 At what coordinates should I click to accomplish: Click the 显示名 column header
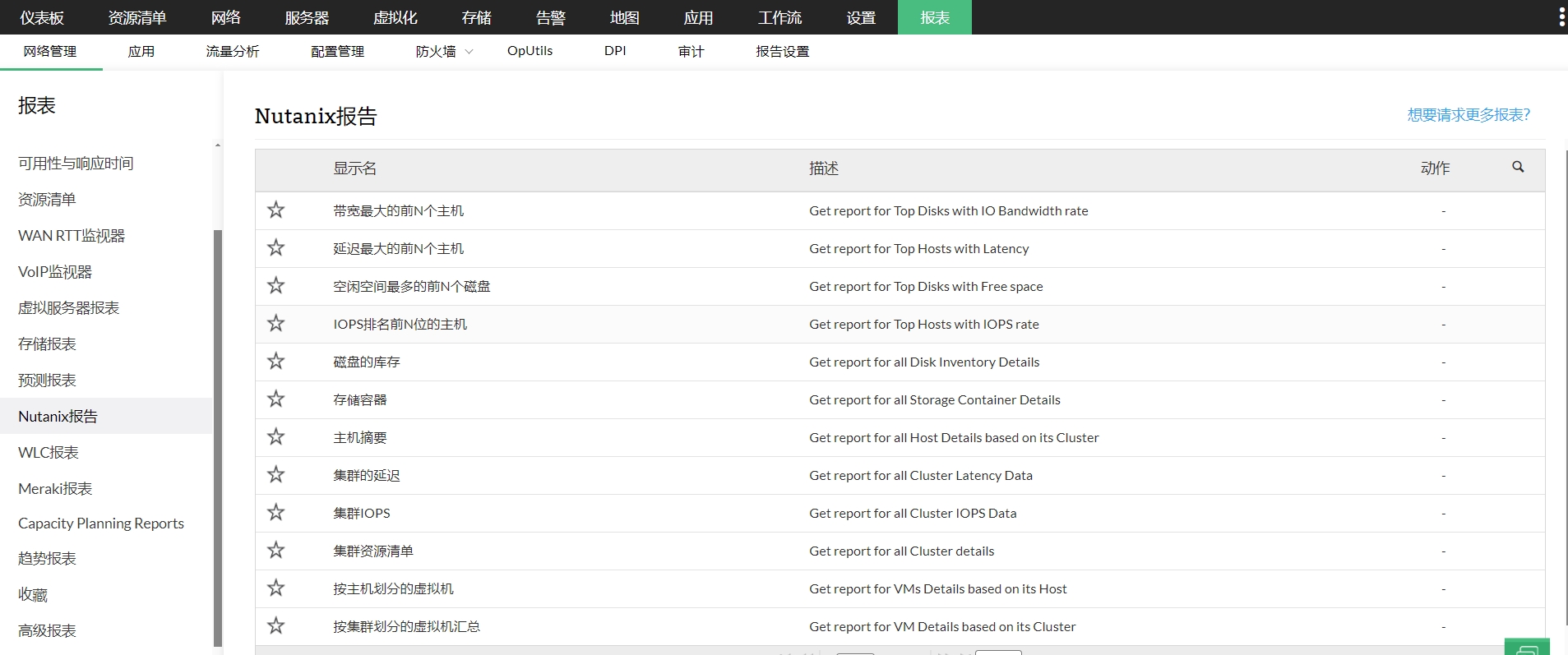coord(355,168)
